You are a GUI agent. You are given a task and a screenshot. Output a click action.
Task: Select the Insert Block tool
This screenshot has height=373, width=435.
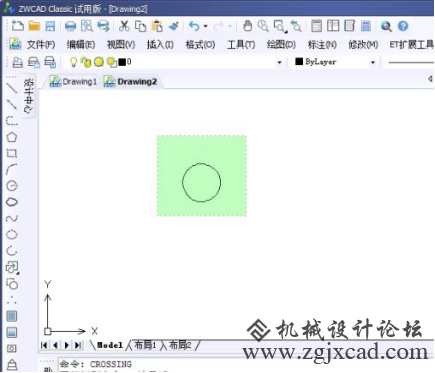[x=12, y=267]
